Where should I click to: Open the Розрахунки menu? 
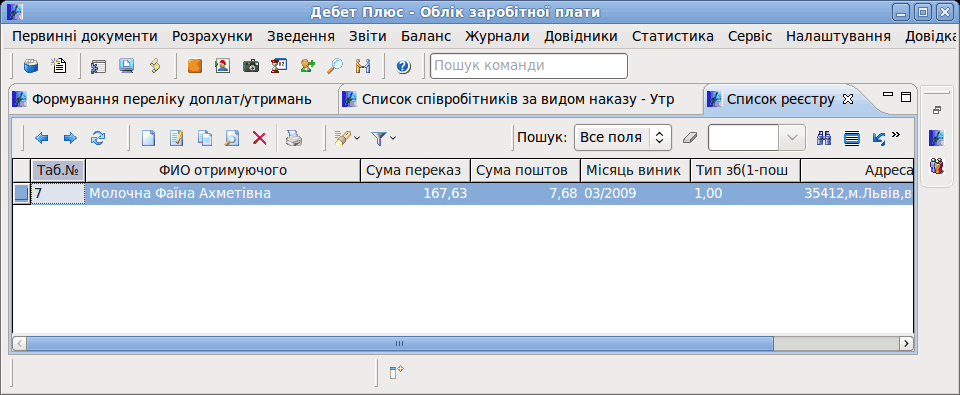[x=212, y=36]
